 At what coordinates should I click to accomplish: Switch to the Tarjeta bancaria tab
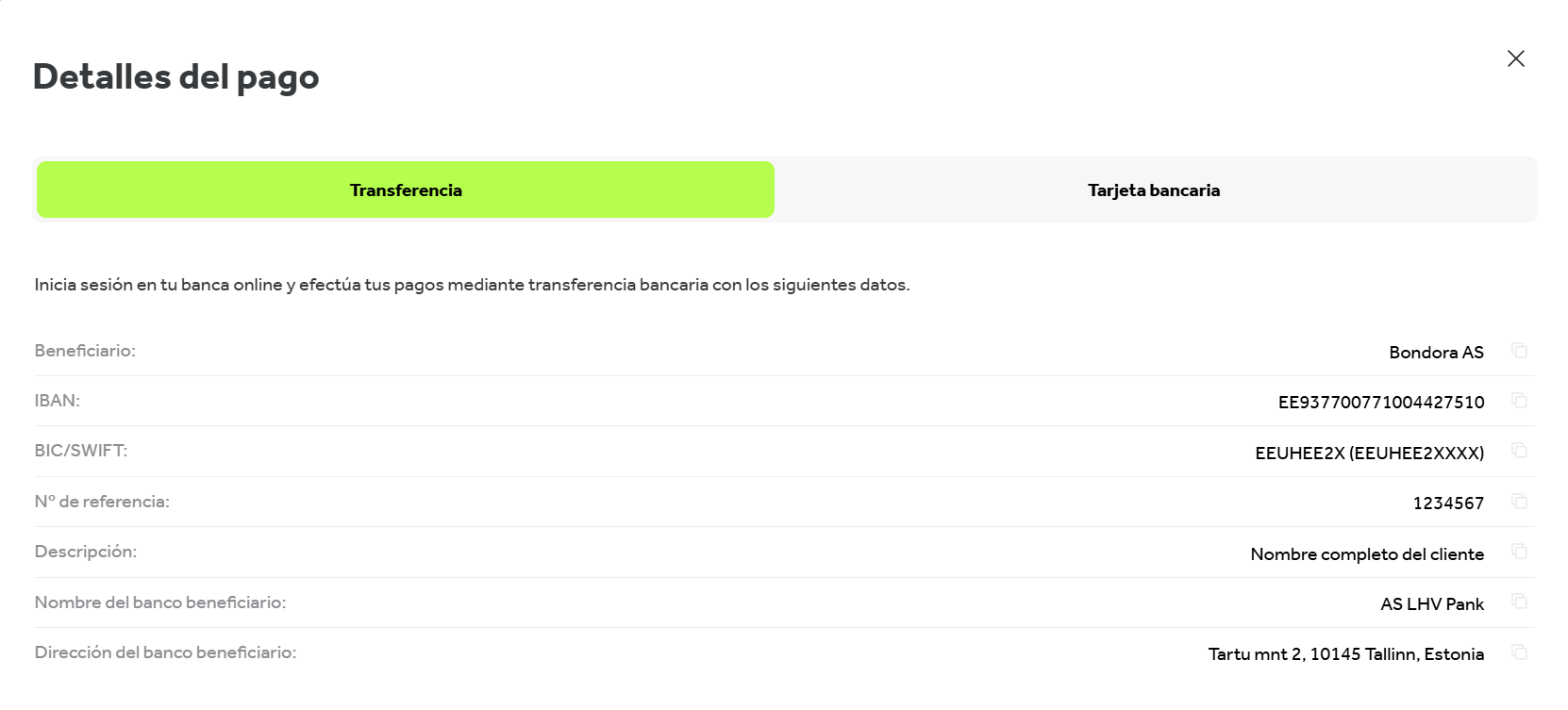click(1153, 190)
